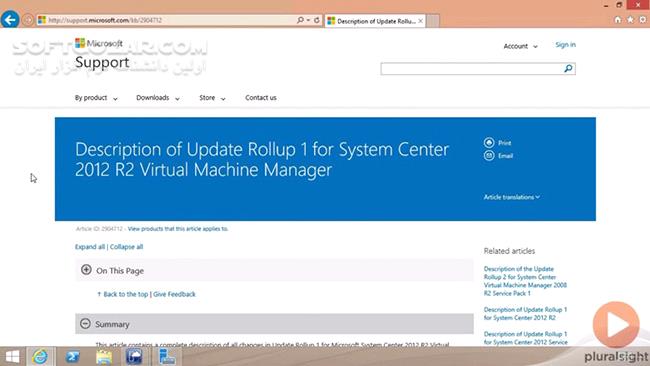Click the Collapse all link
This screenshot has width=650, height=366.
126,247
